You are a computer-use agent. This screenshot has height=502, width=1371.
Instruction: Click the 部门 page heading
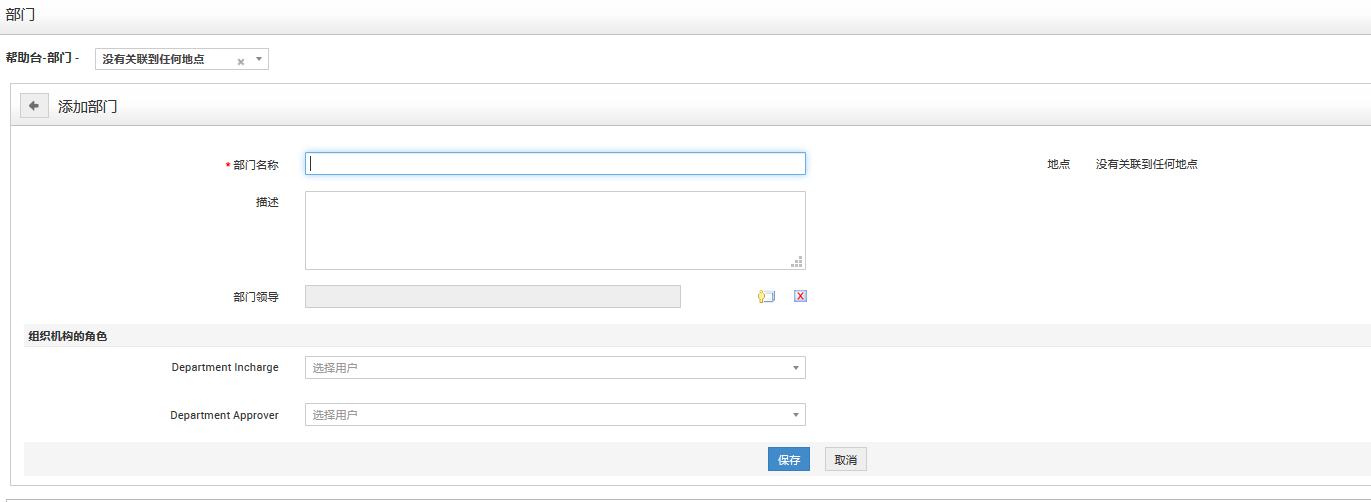tap(21, 14)
